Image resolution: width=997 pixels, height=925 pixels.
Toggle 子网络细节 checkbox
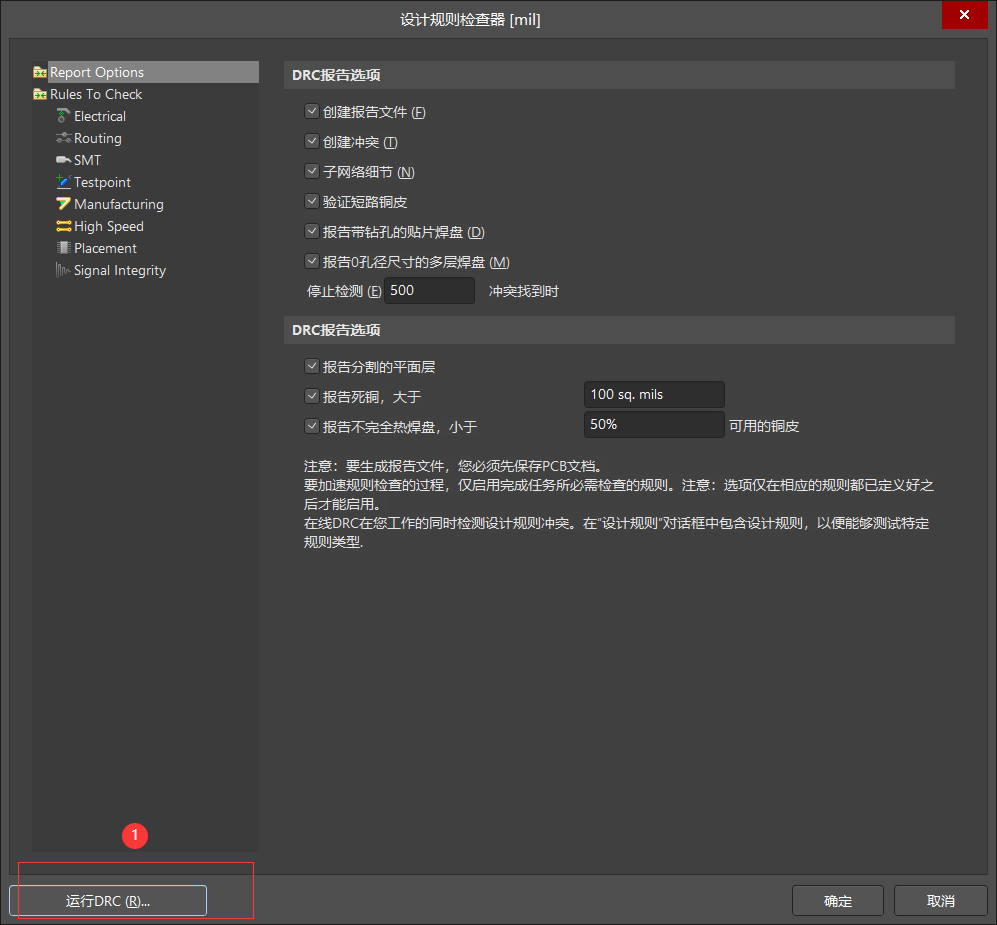[312, 171]
